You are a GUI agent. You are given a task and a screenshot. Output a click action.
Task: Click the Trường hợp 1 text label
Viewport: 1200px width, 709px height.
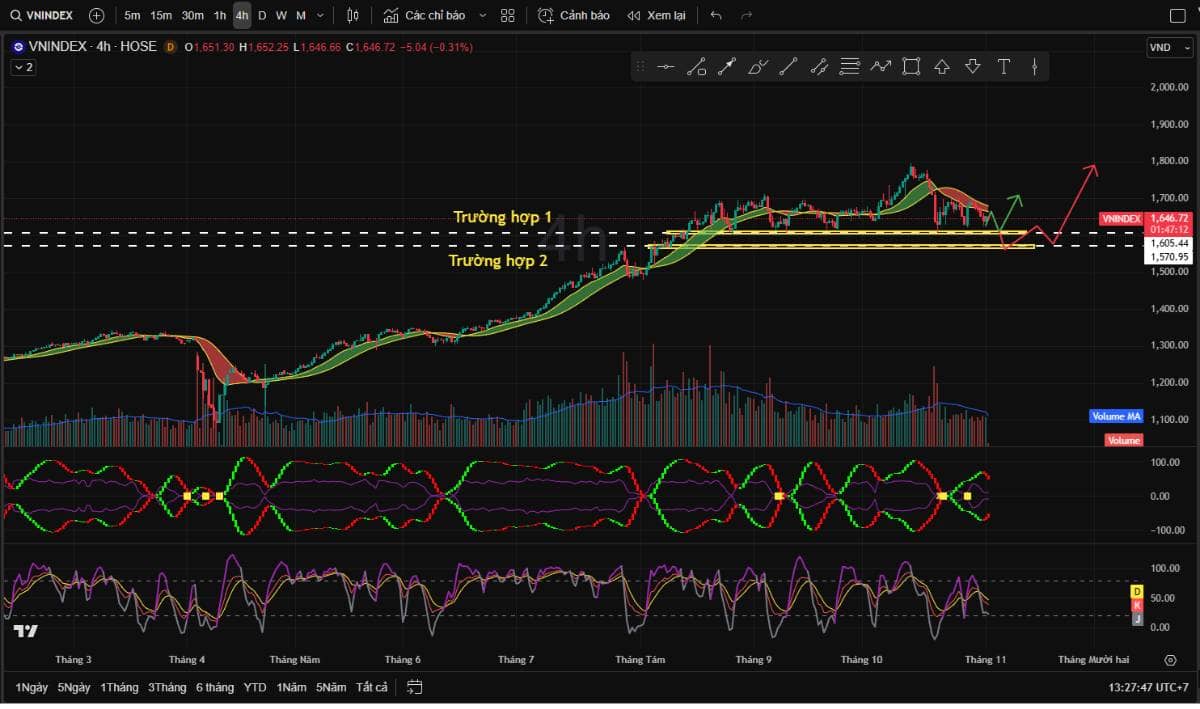point(502,217)
